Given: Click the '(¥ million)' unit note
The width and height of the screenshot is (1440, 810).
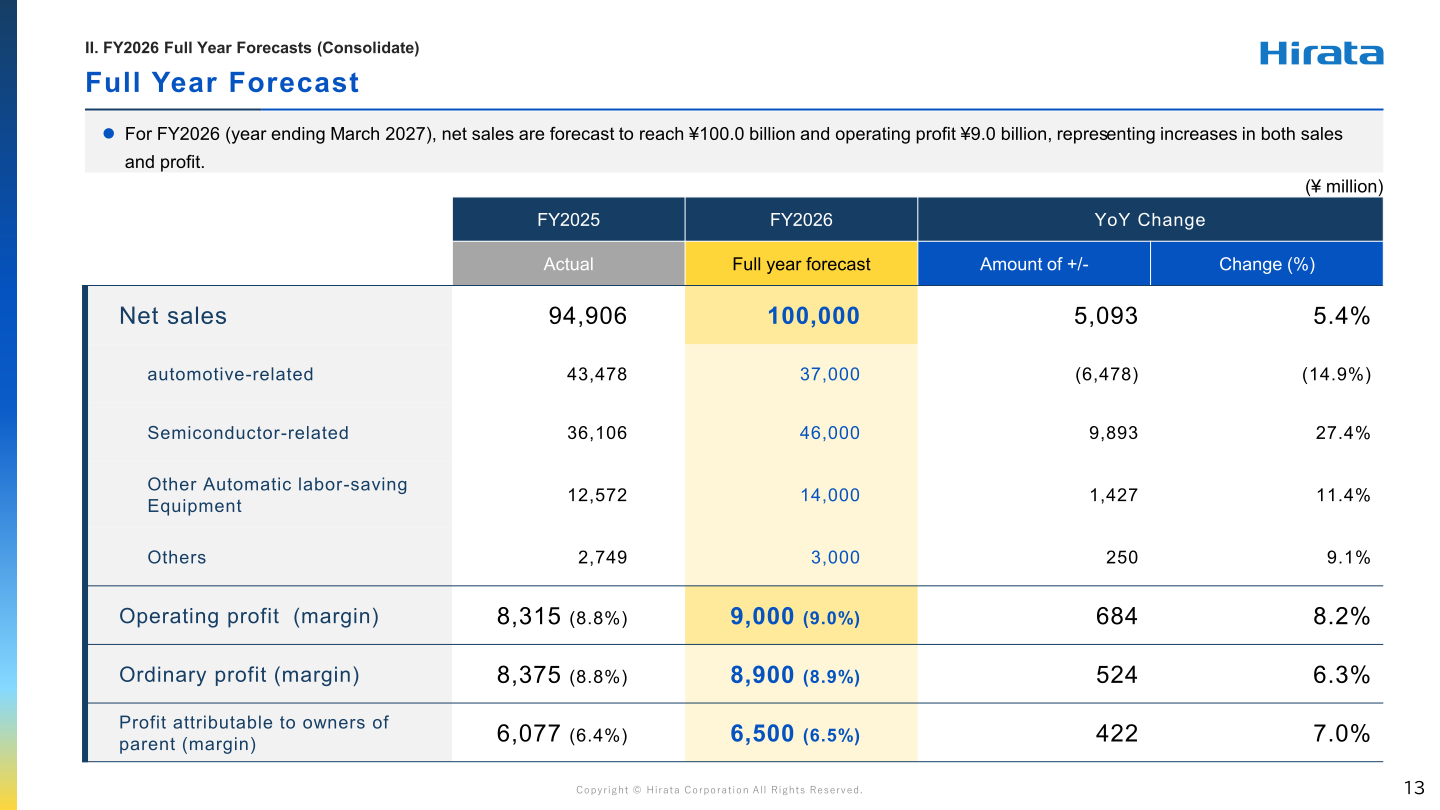Looking at the screenshot, I should click(1344, 186).
